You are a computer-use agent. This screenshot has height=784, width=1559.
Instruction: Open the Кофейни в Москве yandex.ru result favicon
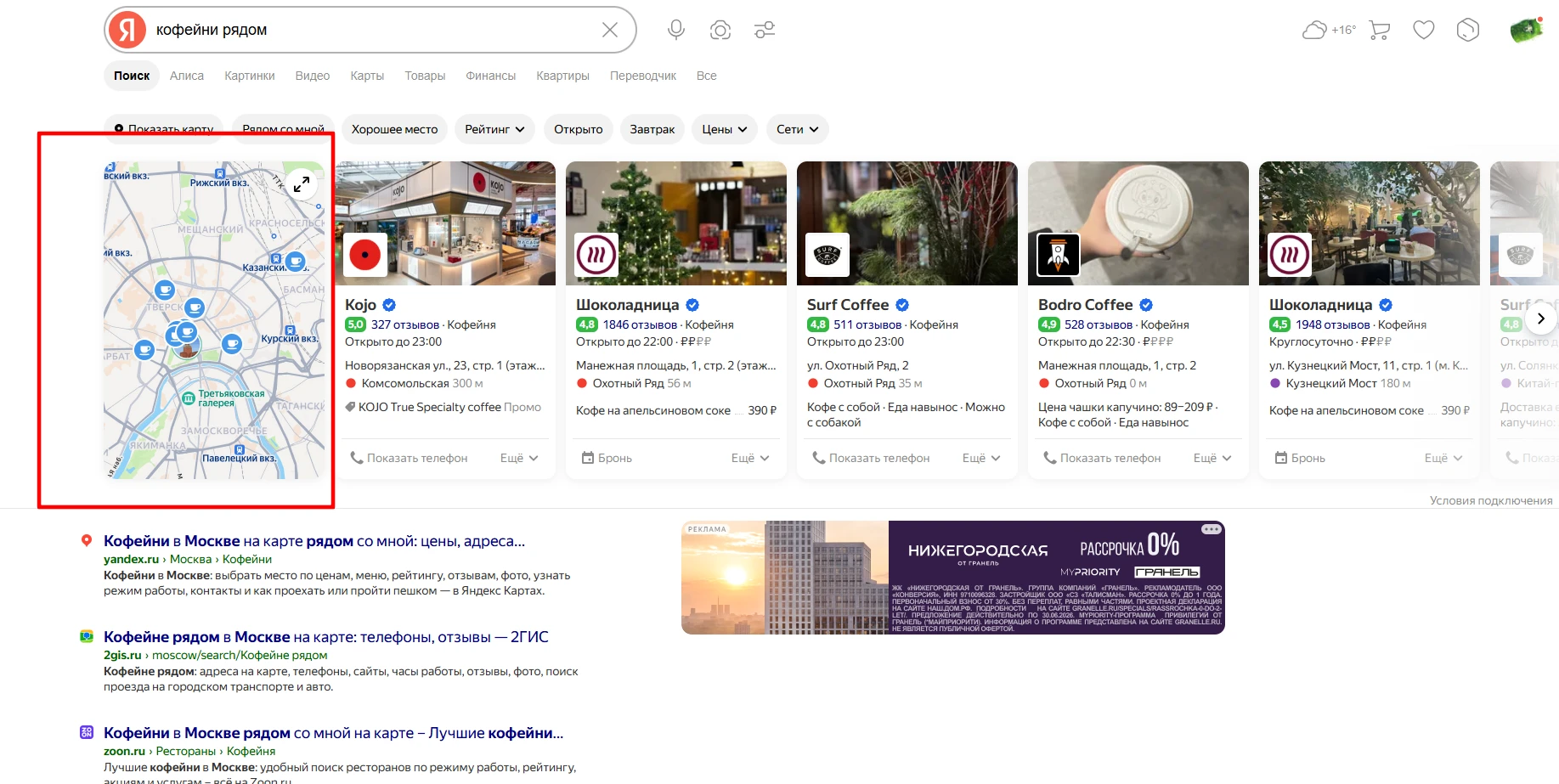[x=86, y=540]
